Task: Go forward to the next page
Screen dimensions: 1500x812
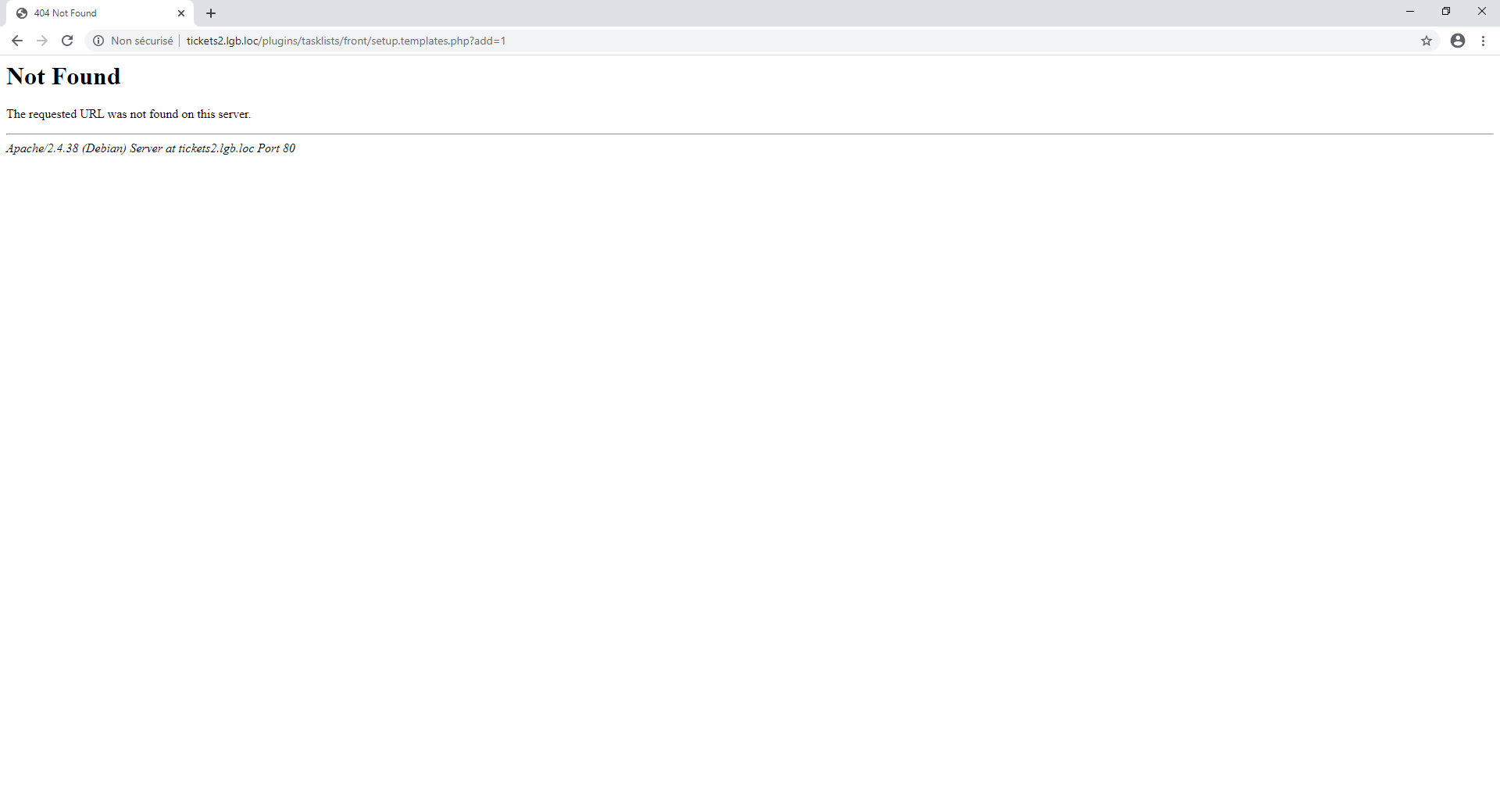Action: pyautogui.click(x=41, y=41)
